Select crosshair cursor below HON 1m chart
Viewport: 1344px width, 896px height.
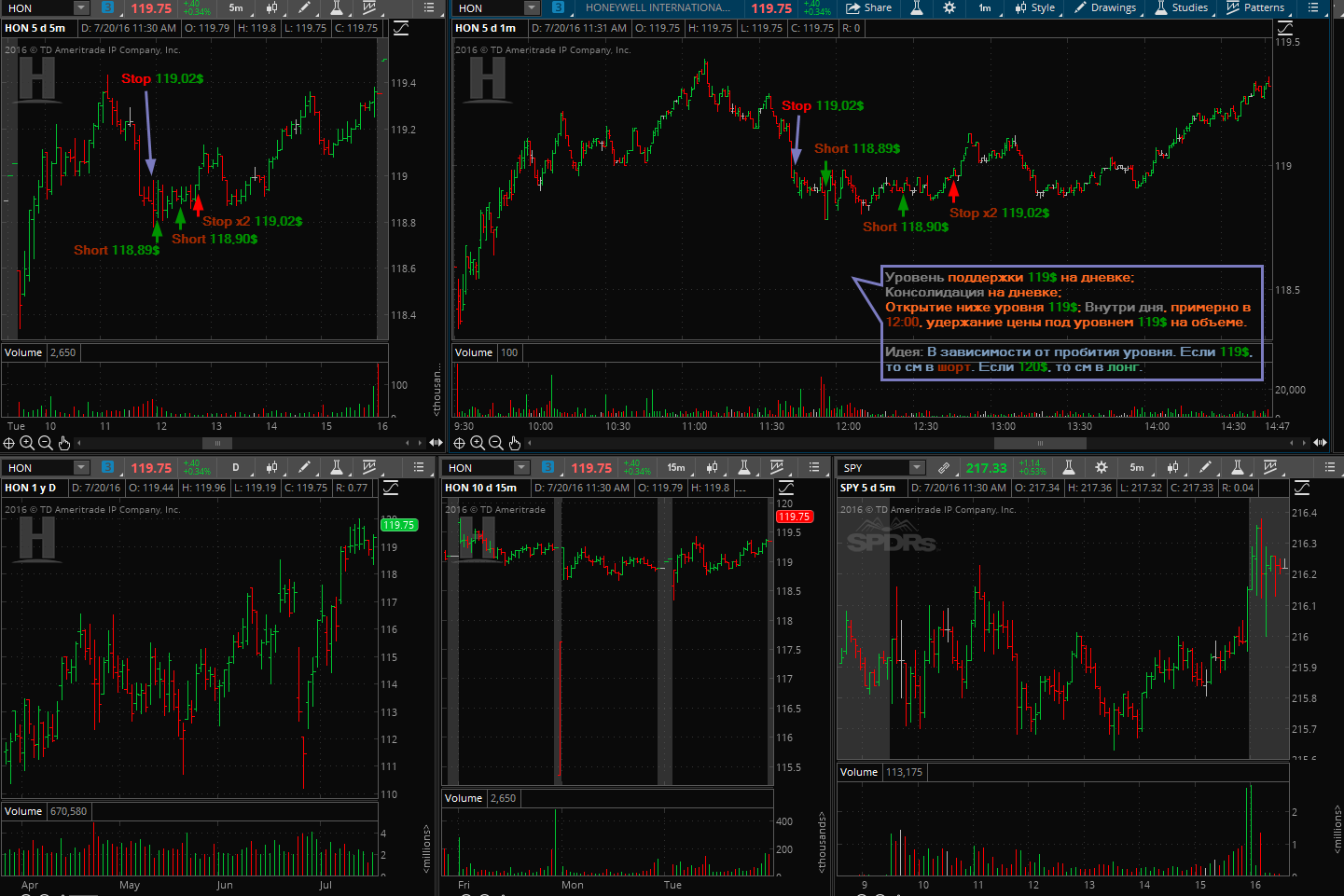coord(459,443)
